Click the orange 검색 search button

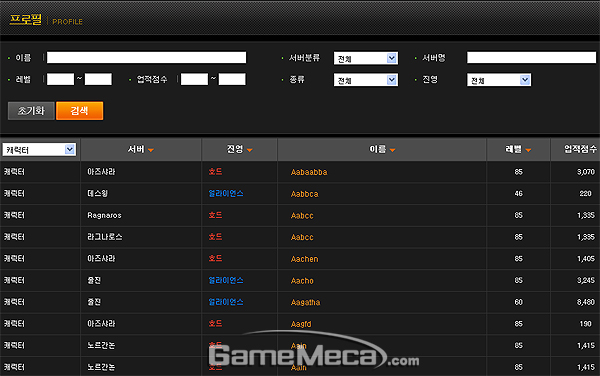point(80,111)
